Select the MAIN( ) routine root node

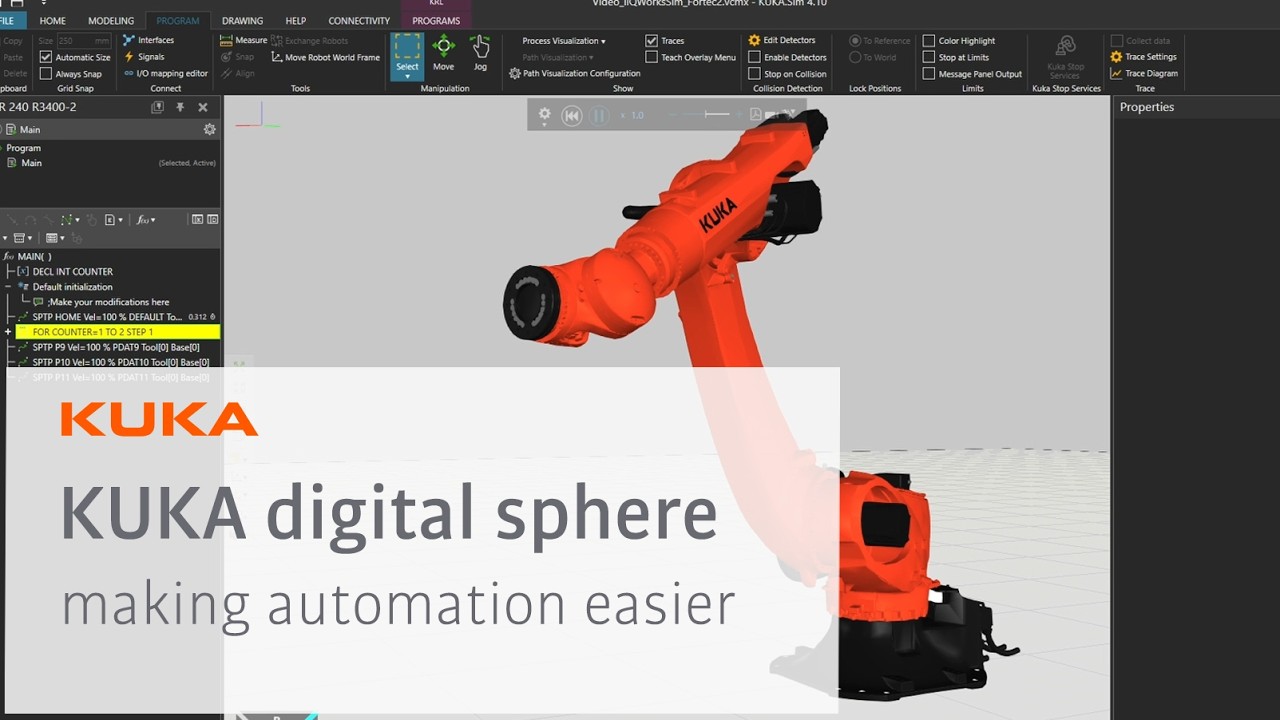28,256
